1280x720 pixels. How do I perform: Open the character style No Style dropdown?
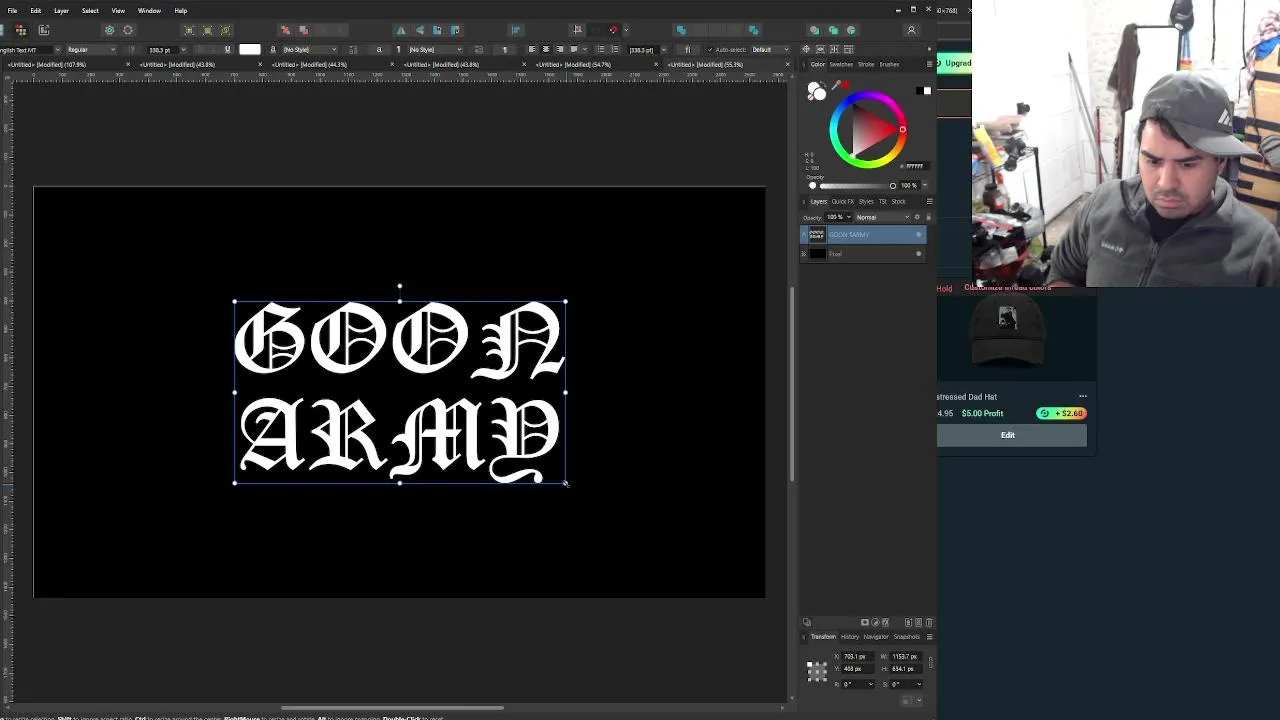(x=310, y=49)
